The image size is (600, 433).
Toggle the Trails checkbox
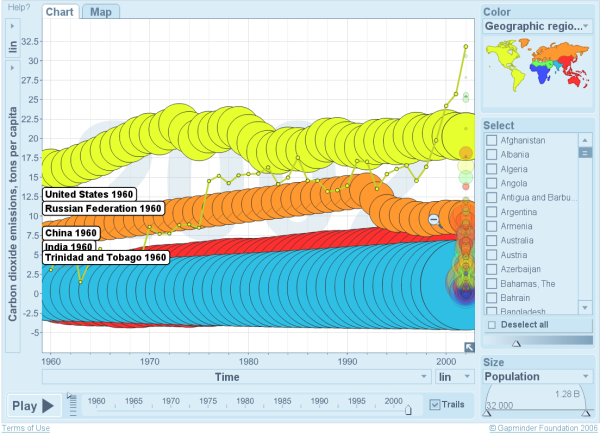434,404
